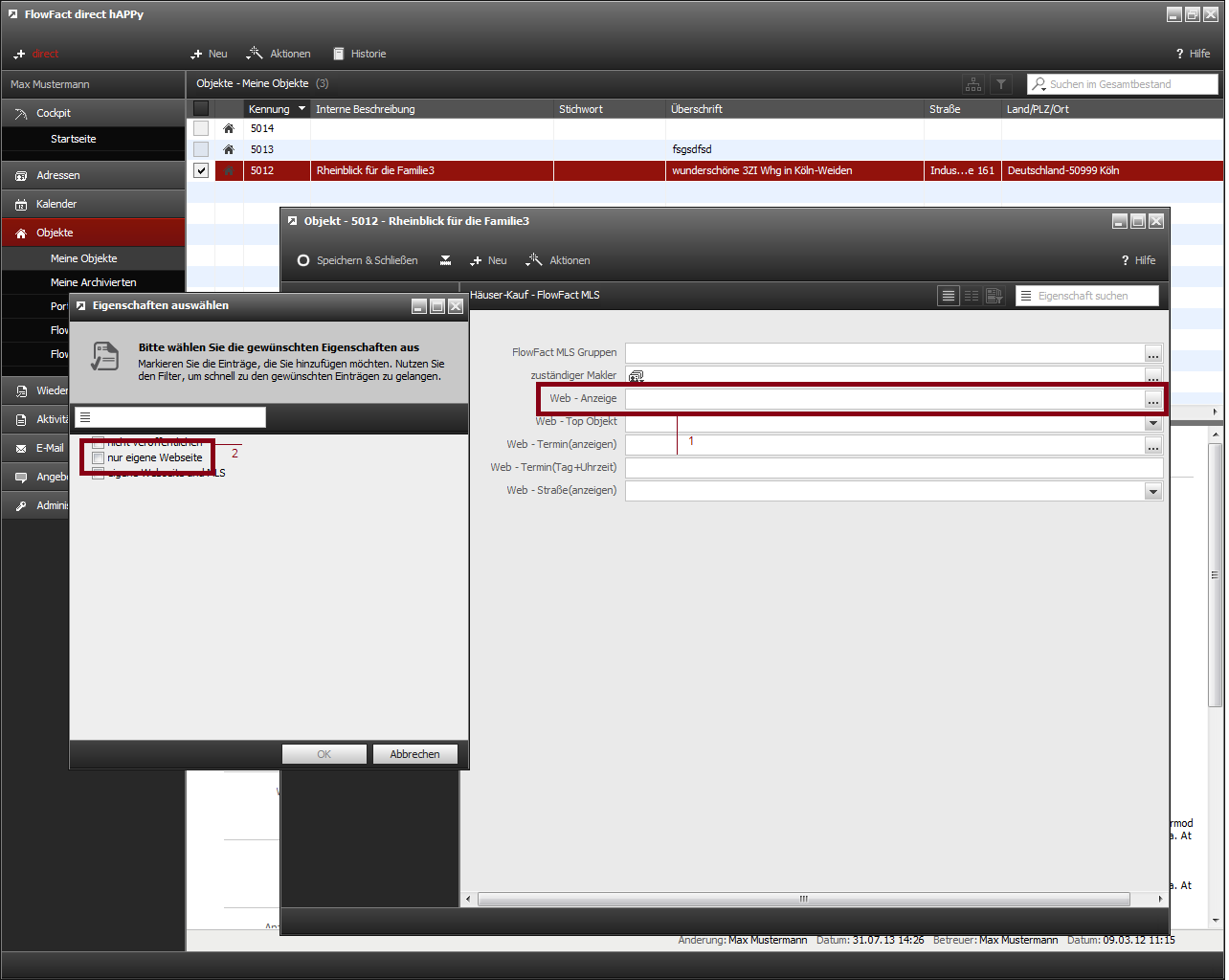Click the collapse chevrons icon in Objekt toolbar

point(445,260)
